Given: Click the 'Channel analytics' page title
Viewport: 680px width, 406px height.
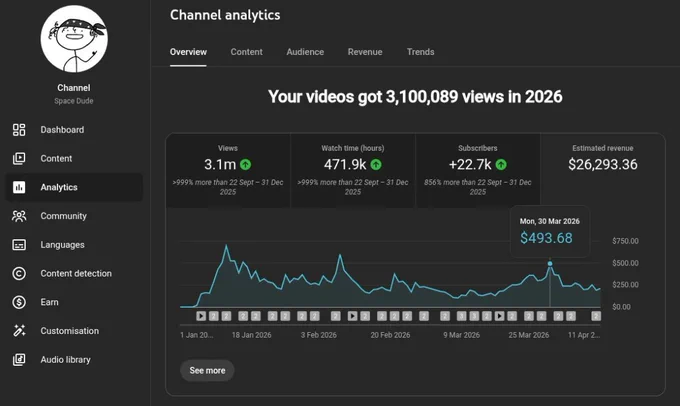Looking at the screenshot, I should coord(225,15).
